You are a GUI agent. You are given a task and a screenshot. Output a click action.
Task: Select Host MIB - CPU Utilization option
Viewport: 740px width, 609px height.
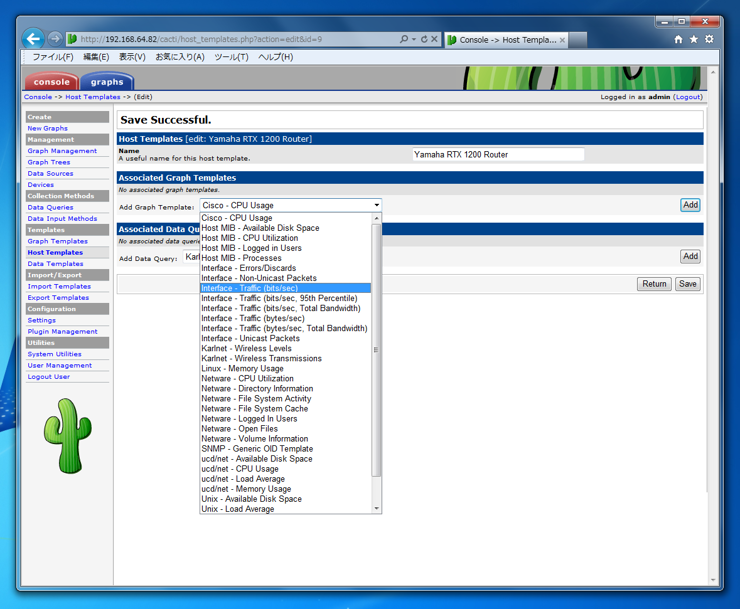(286, 238)
